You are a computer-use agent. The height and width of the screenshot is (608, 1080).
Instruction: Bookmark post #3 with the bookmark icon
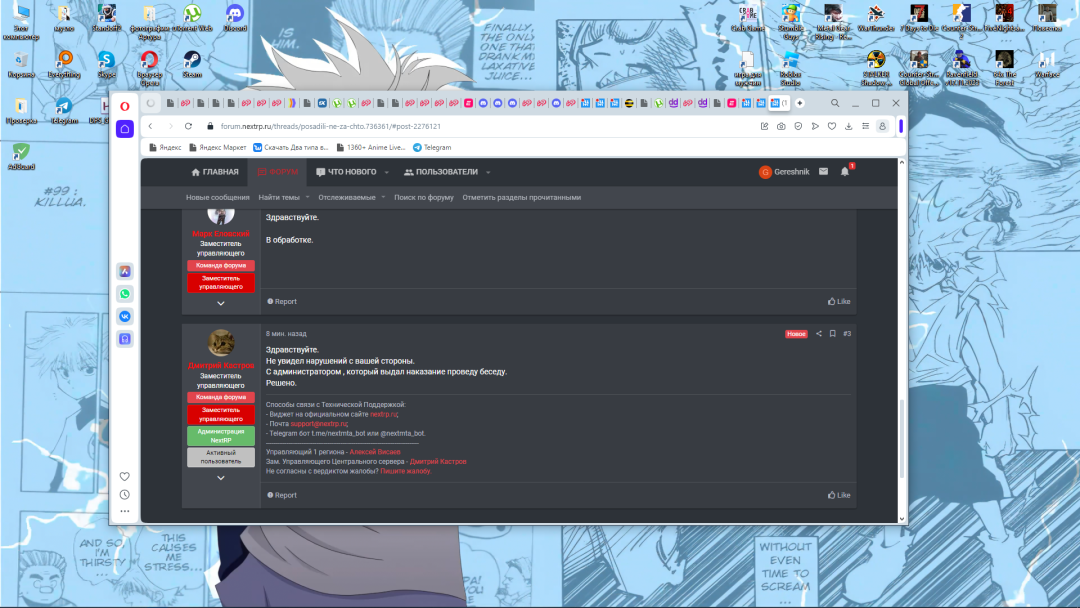click(x=833, y=334)
